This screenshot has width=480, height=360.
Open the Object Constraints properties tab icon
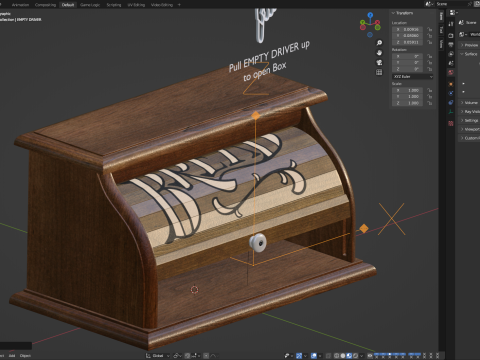pyautogui.click(x=451, y=102)
